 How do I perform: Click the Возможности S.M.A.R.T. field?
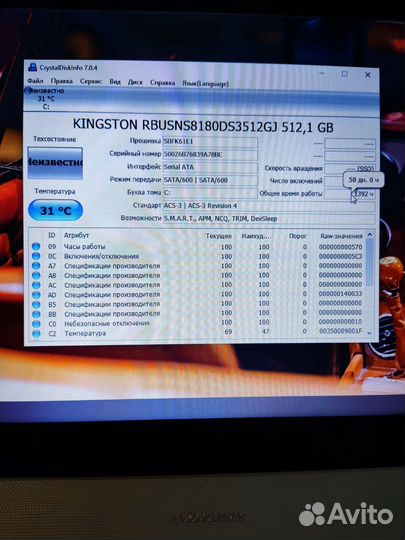(269, 218)
